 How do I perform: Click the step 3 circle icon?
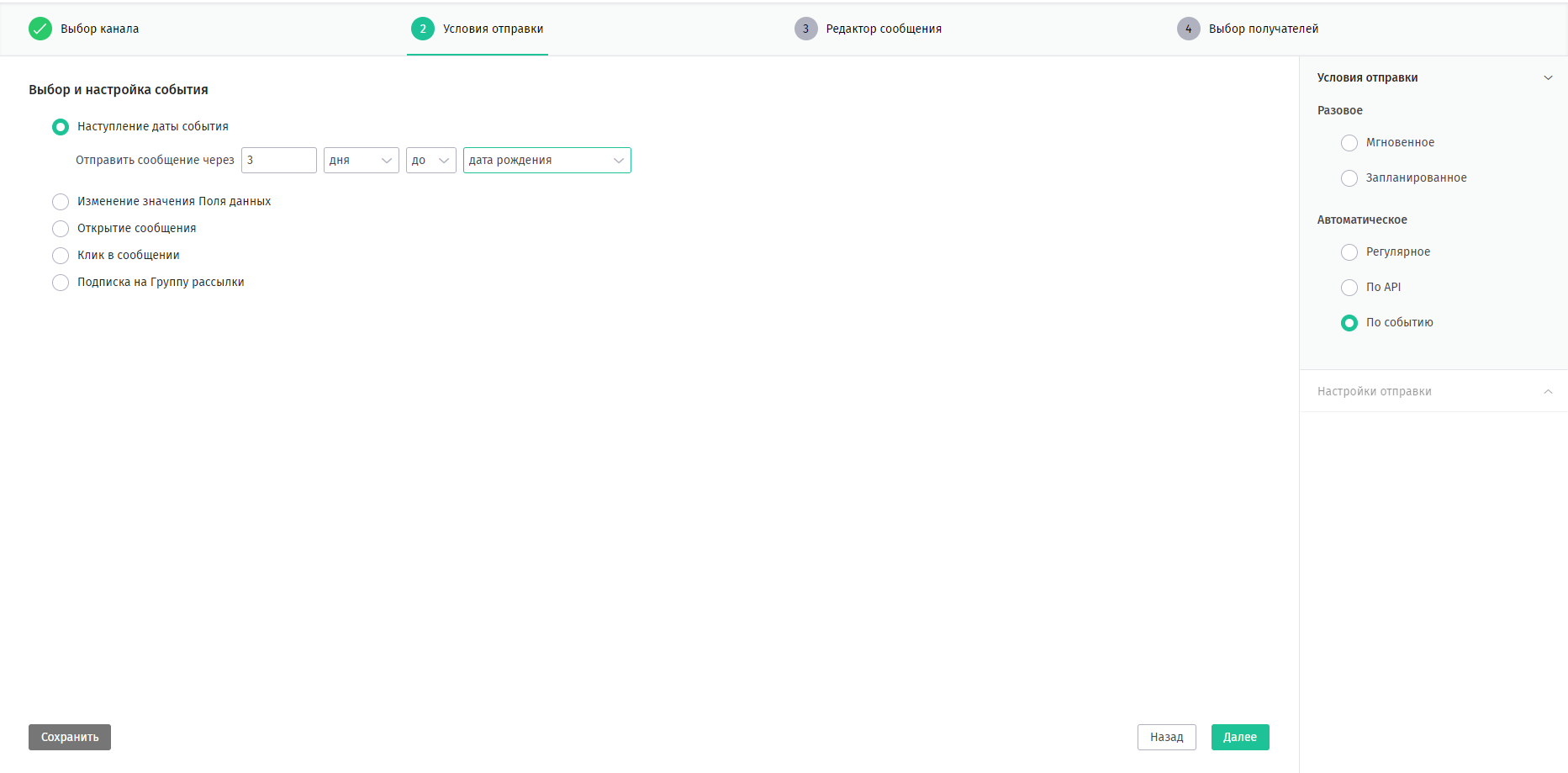pyautogui.click(x=805, y=29)
